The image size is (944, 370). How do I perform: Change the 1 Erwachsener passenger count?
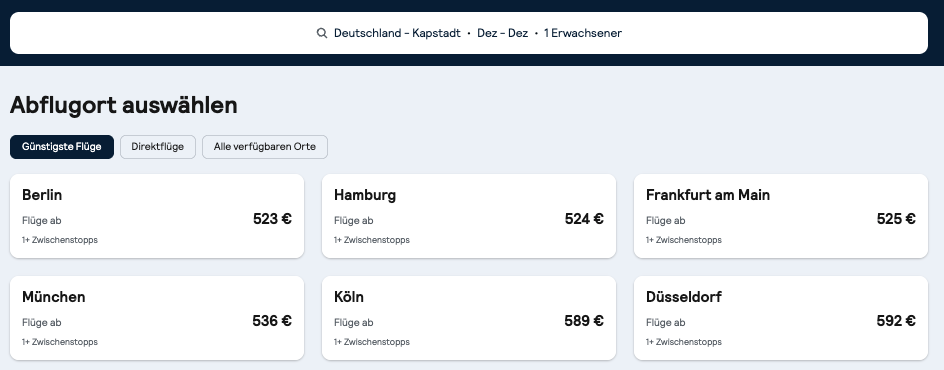(583, 33)
